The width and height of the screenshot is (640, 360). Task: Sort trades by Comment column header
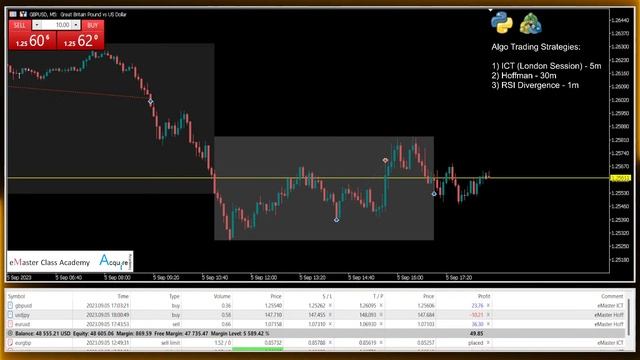612,296
